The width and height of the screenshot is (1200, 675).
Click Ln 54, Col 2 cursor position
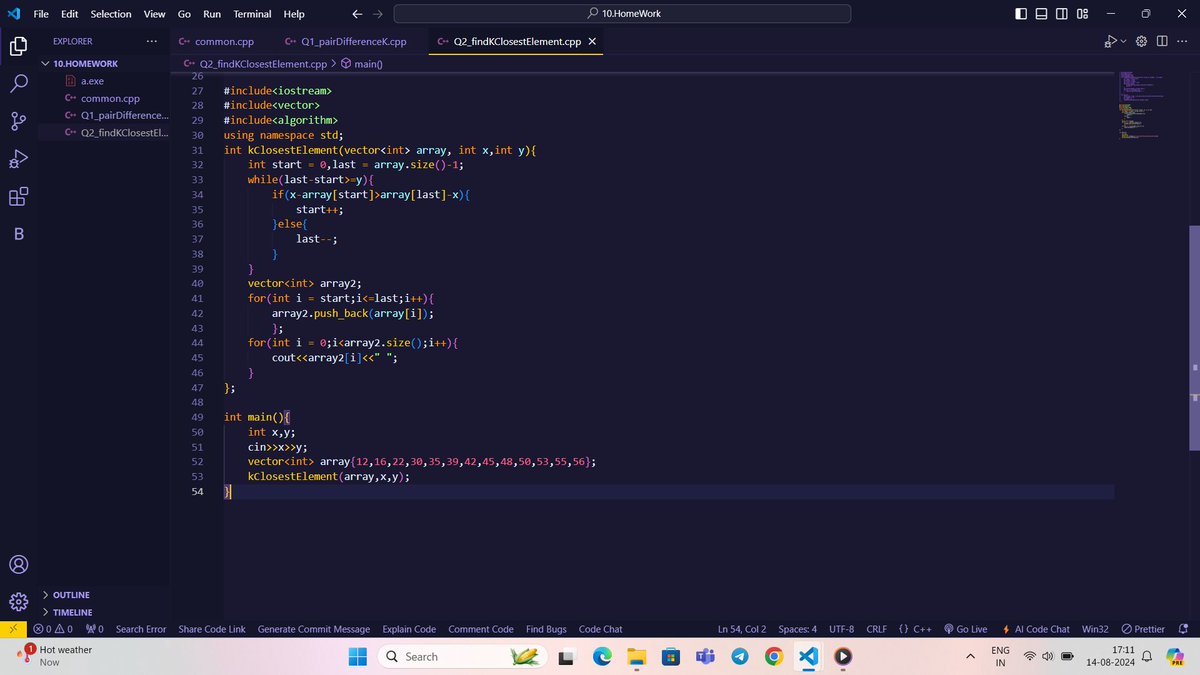pos(741,629)
